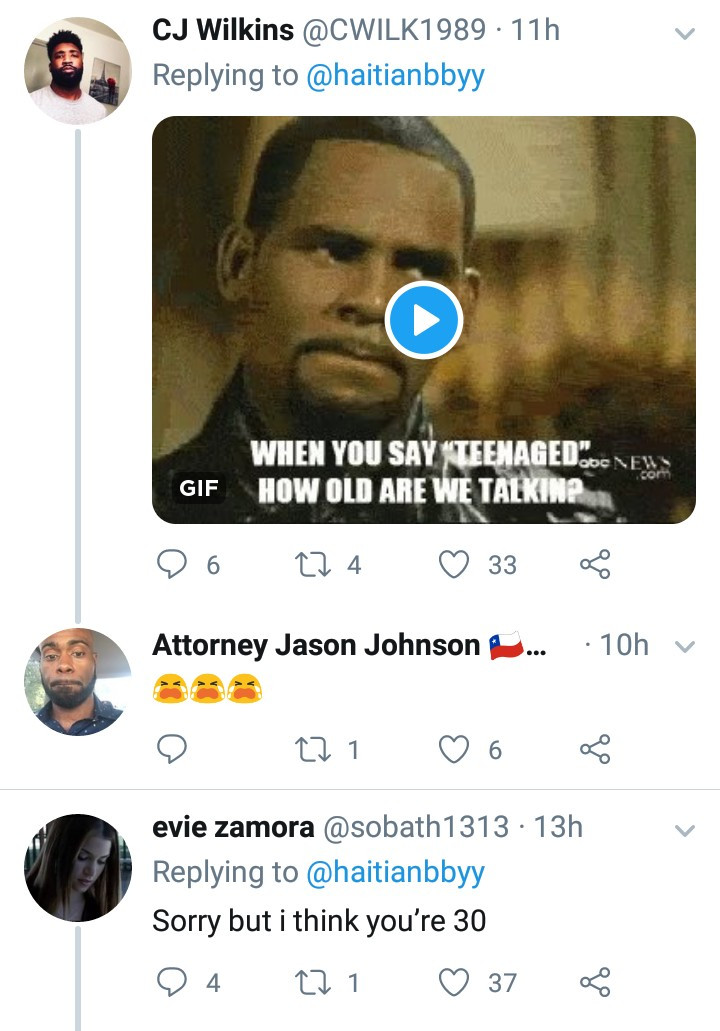Share Attorney Jason Johnson's tweet

595,749
